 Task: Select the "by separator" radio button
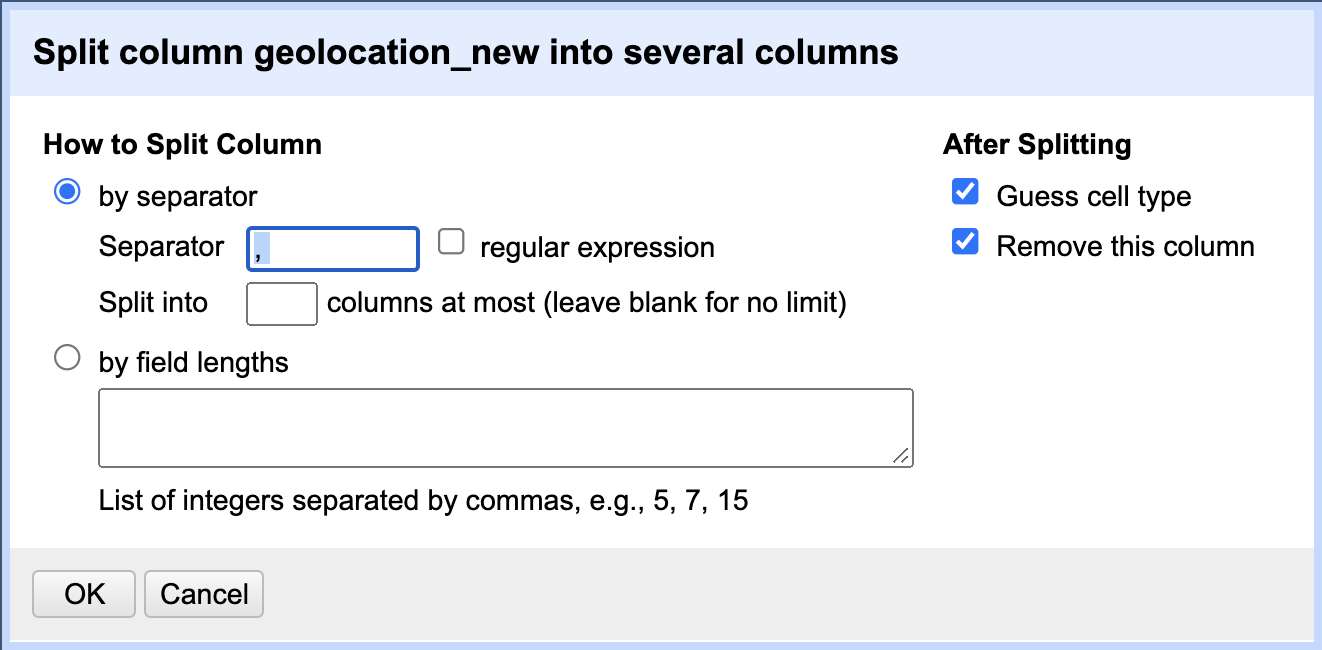coord(67,192)
